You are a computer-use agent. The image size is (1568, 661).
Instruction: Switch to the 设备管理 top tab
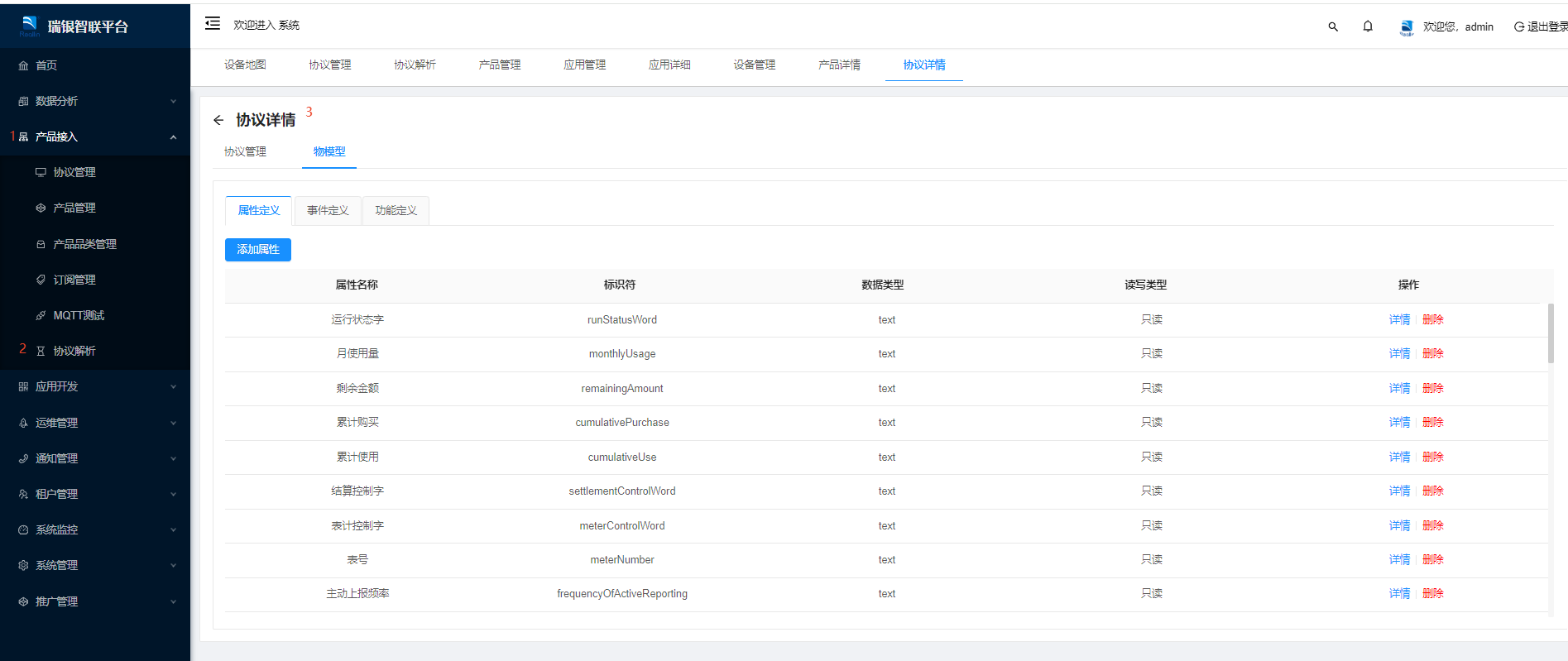[x=754, y=65]
